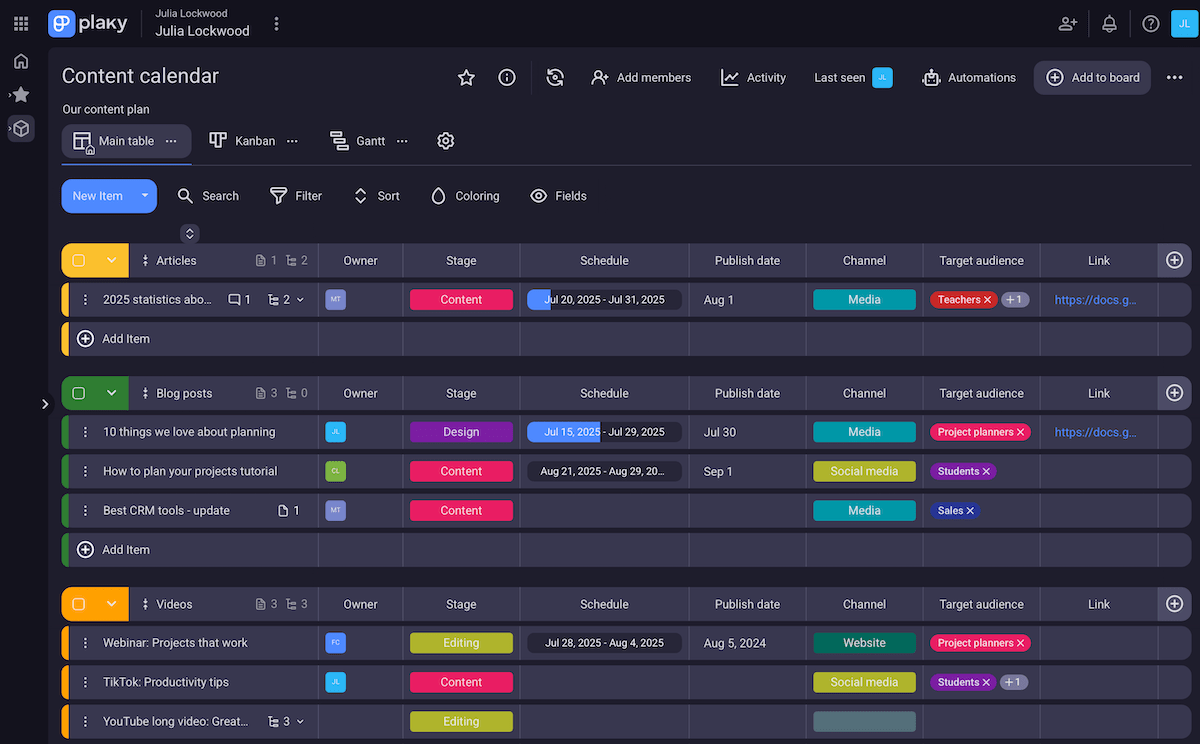Screen dimensions: 1200x744
Task: Add a column to the Articles group
Action: 1174,260
